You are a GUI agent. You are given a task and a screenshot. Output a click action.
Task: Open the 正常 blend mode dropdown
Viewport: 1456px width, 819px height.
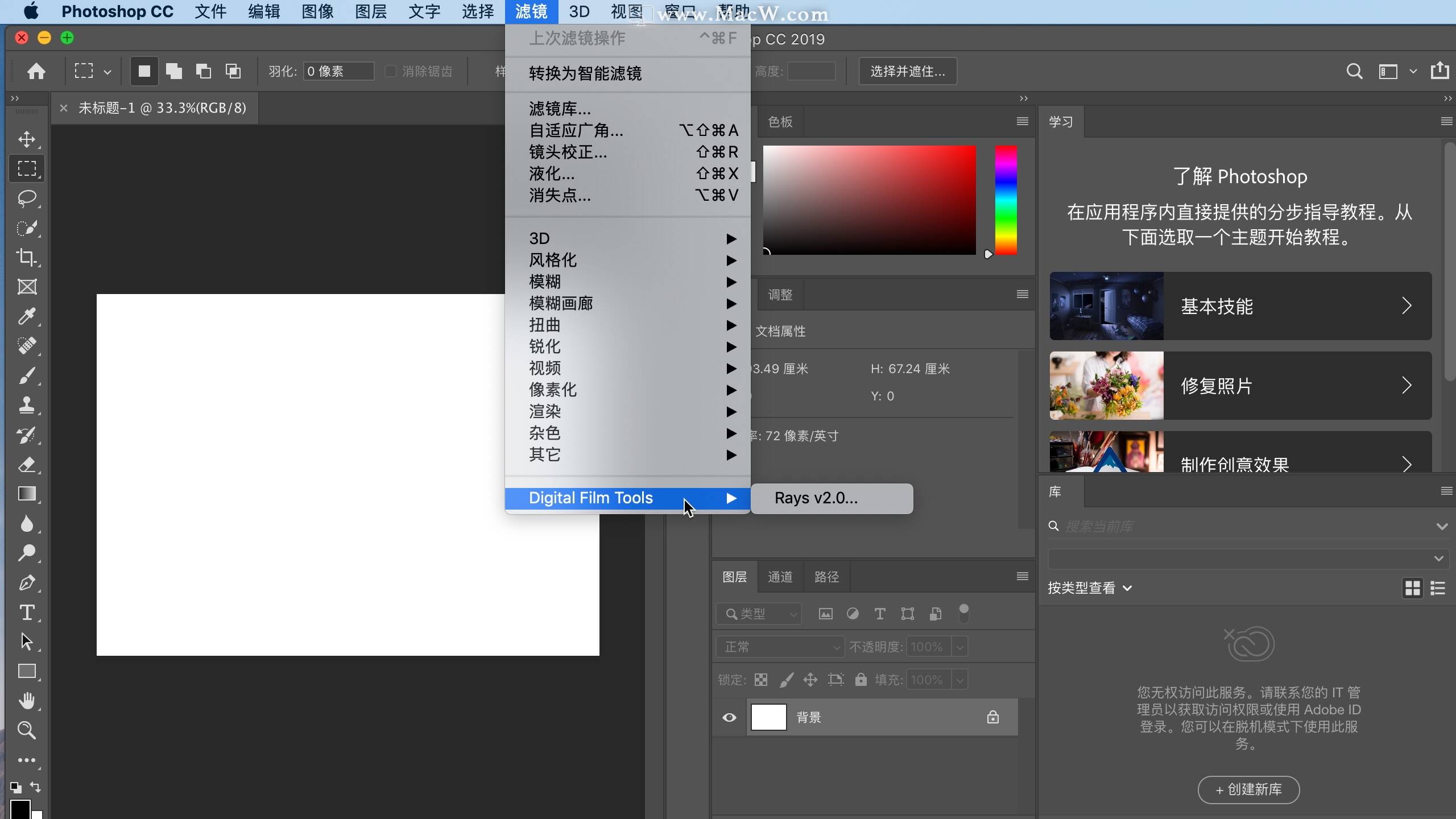[x=780, y=647]
